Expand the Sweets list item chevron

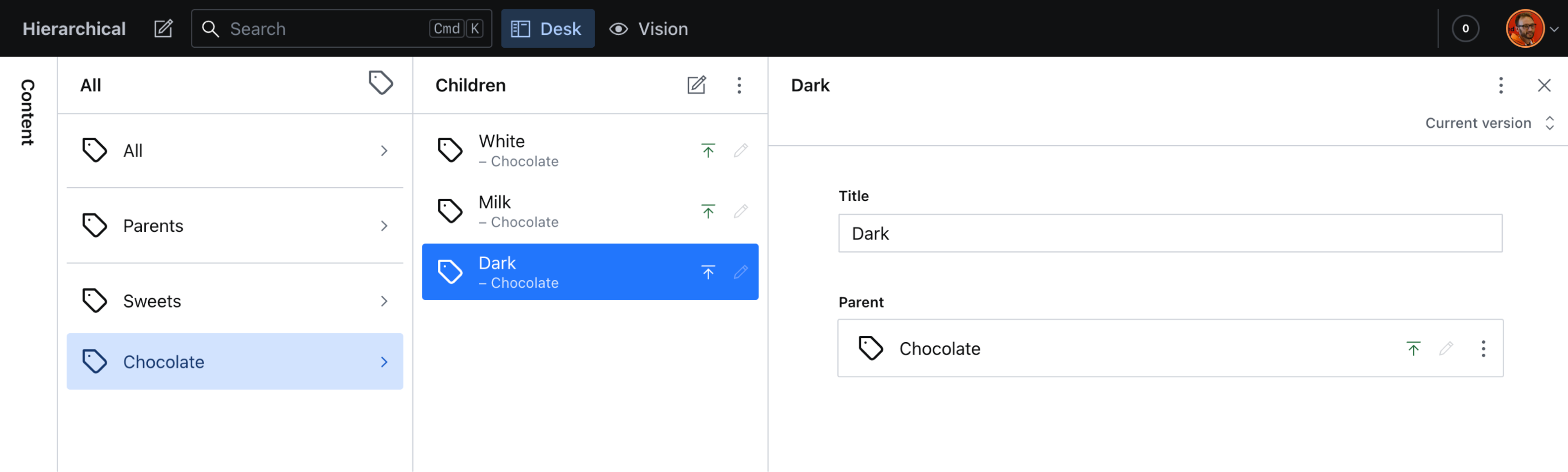(383, 301)
